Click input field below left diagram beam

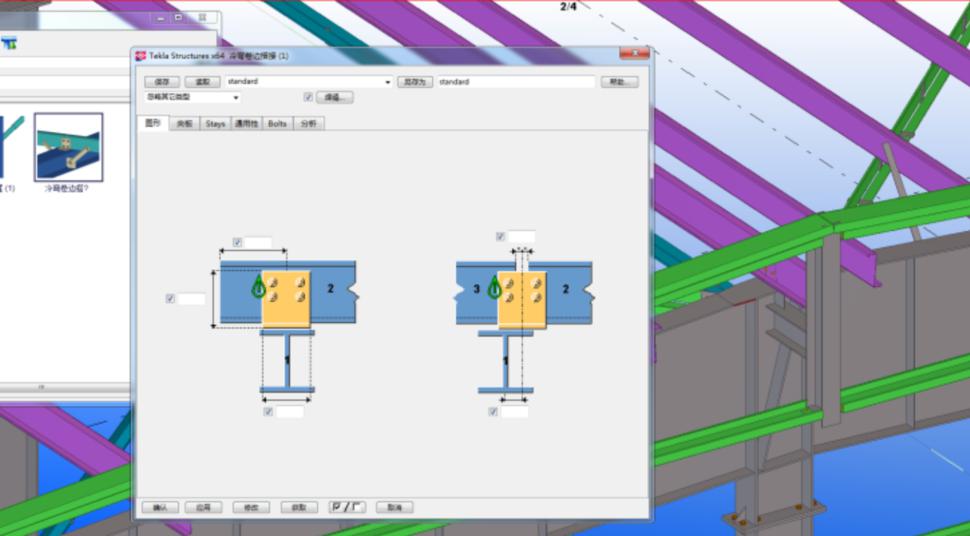(x=290, y=412)
